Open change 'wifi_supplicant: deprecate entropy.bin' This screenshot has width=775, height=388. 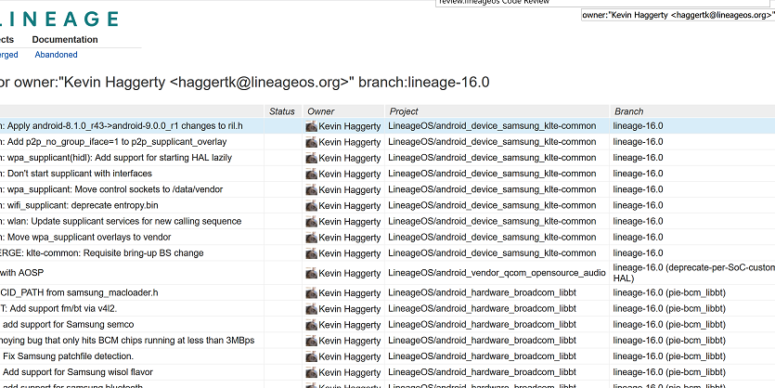[83, 205]
